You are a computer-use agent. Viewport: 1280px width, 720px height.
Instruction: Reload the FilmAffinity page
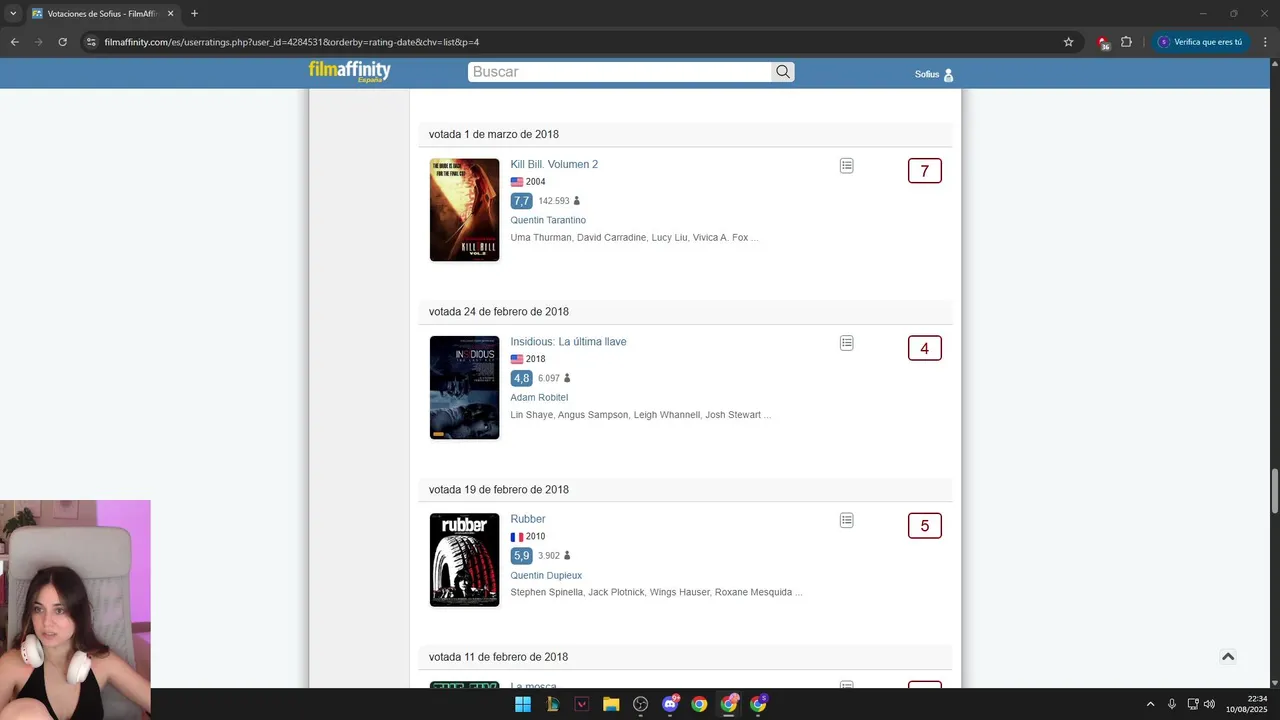(x=62, y=42)
